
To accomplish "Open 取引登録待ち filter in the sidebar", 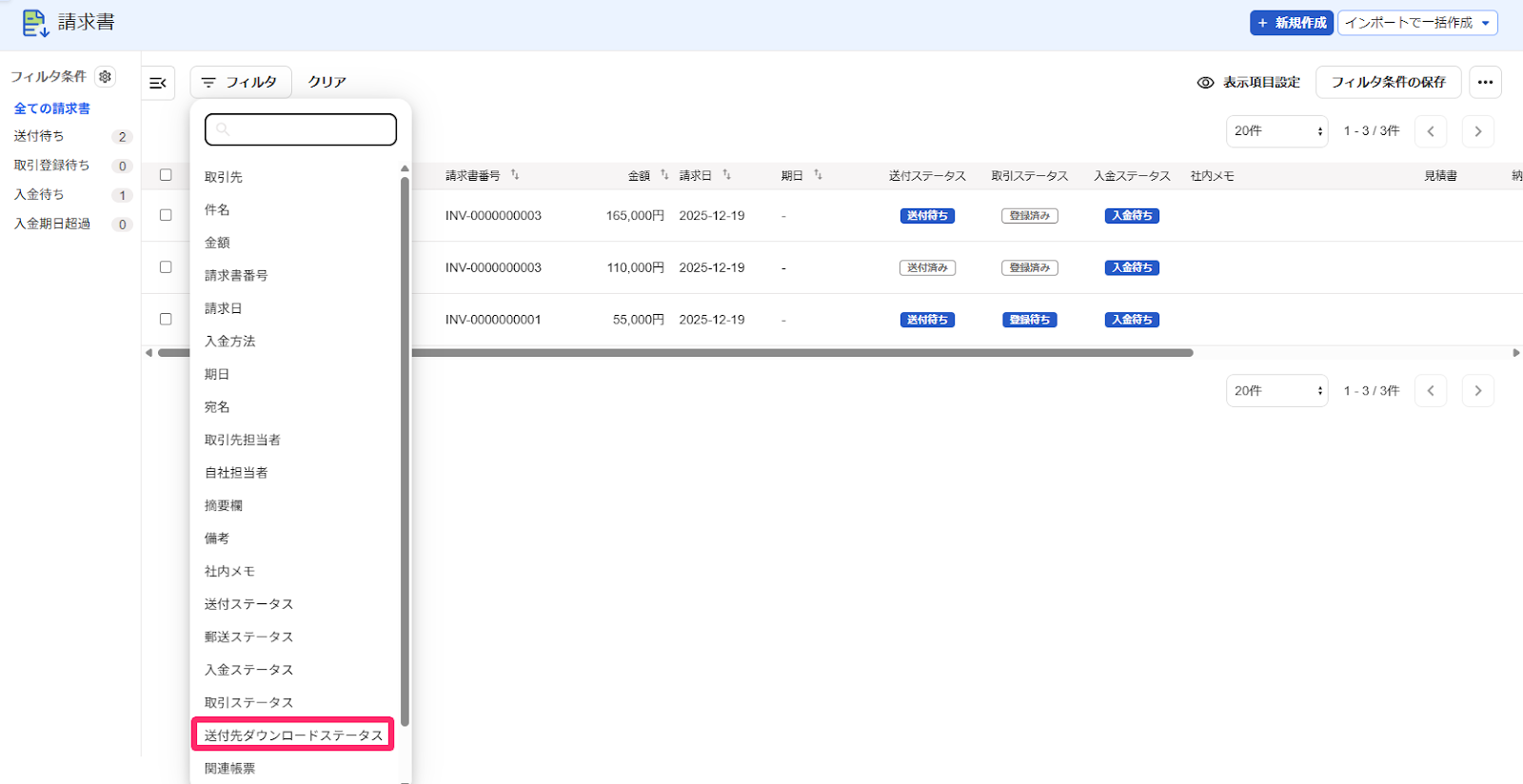I will pos(51,166).
